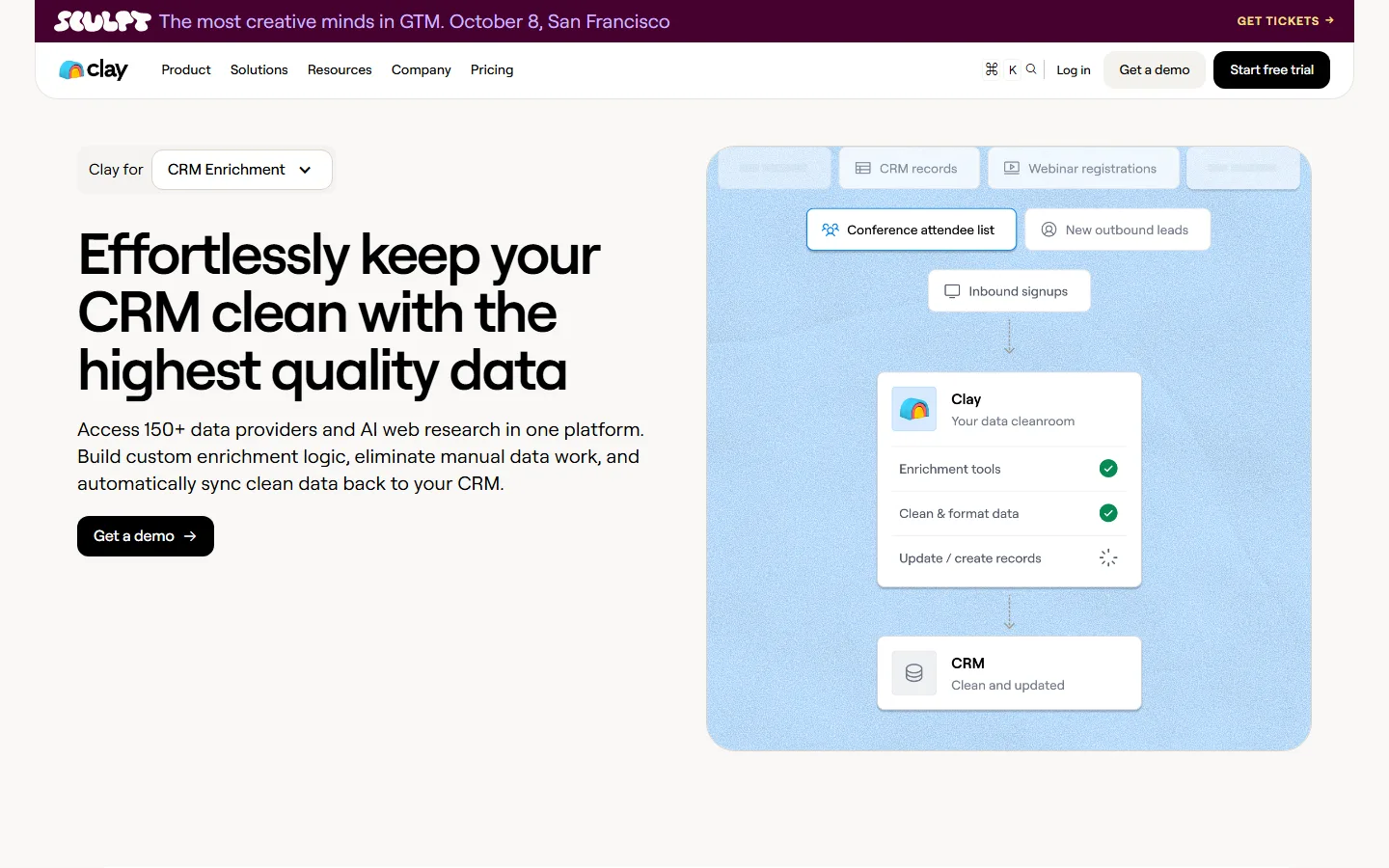Click the green check beside Enrichment tools
Image resolution: width=1389 pixels, height=868 pixels.
(x=1108, y=469)
